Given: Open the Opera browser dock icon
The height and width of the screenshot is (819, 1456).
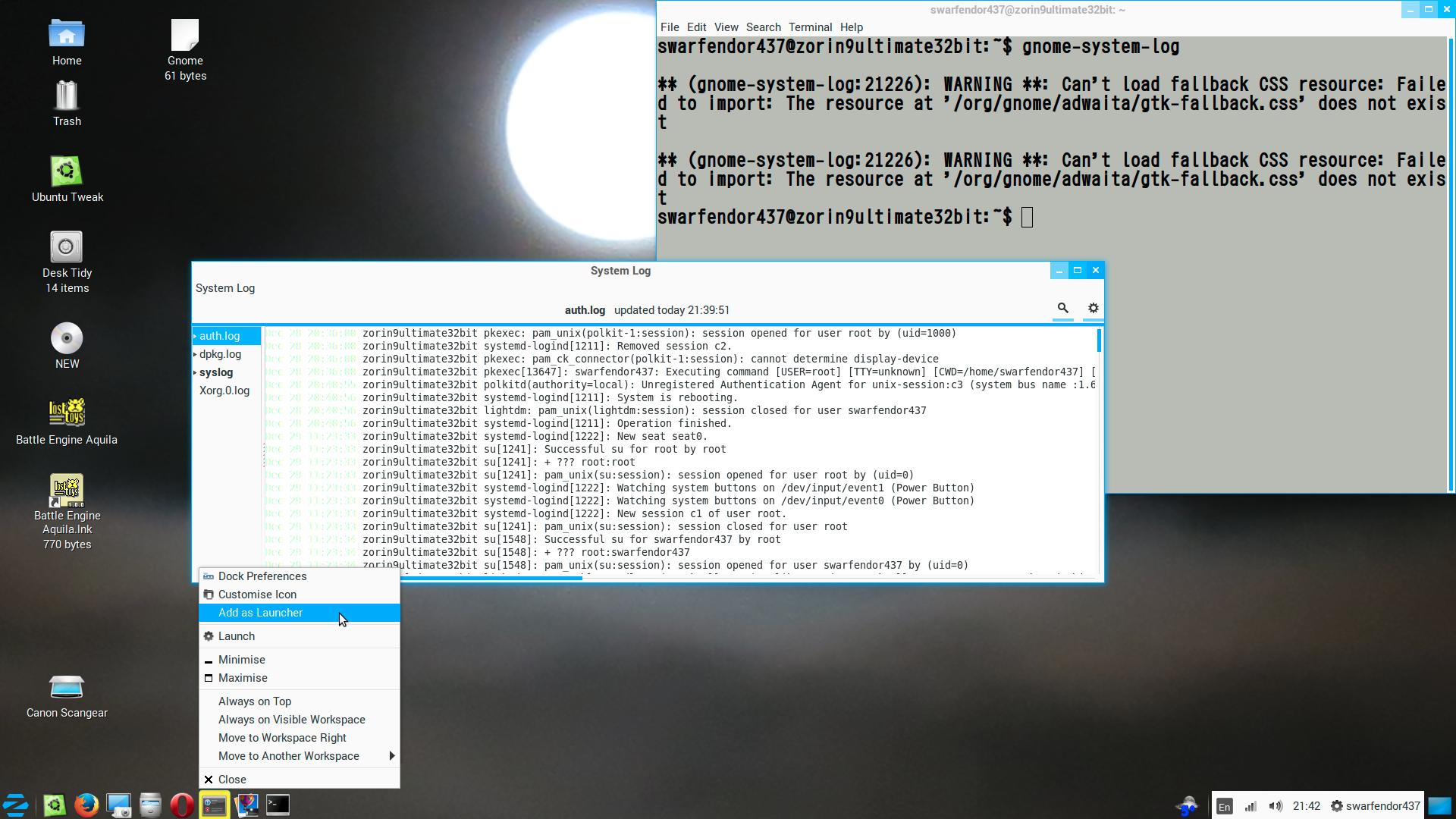Looking at the screenshot, I should [x=182, y=805].
